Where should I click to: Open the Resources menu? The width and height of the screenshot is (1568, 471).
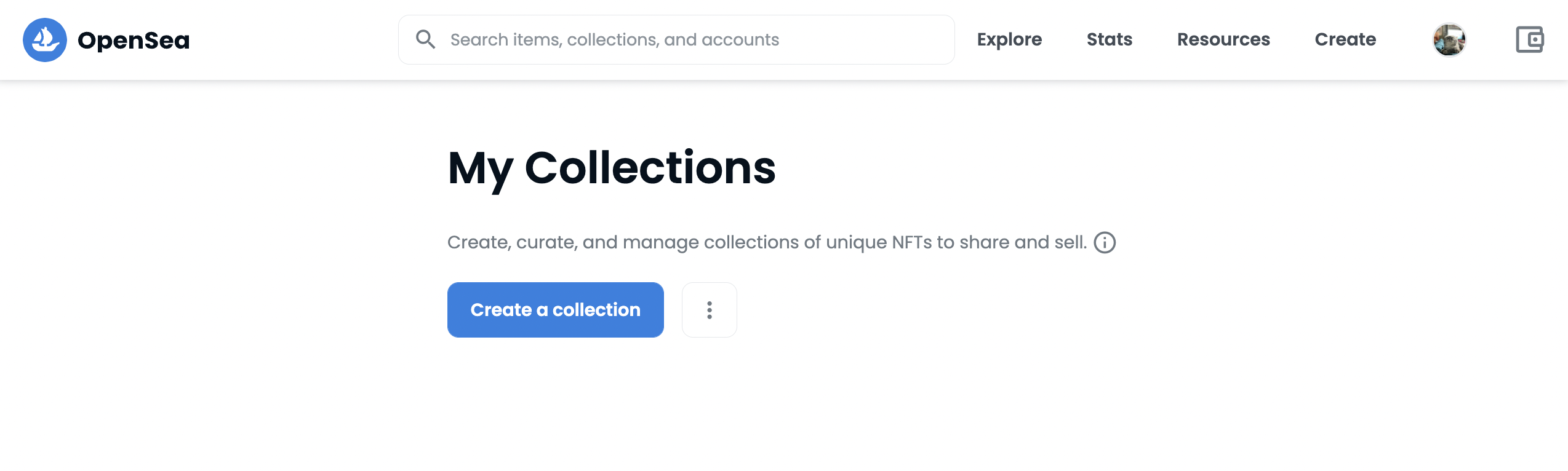coord(1223,39)
